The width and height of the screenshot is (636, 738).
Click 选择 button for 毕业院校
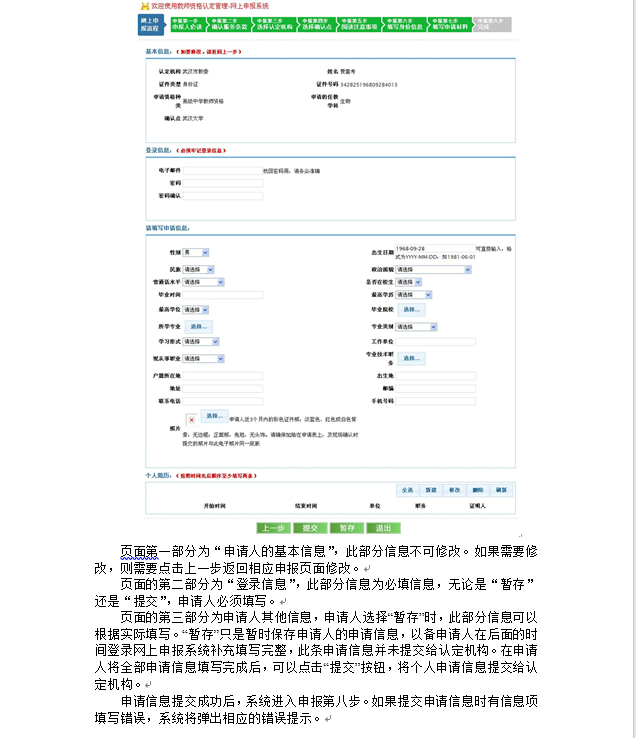coord(411,310)
